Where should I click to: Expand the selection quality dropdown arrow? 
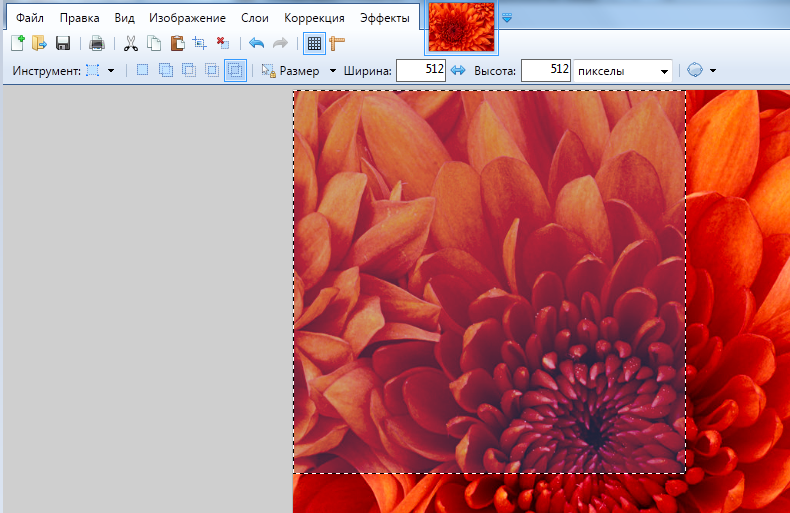[713, 71]
